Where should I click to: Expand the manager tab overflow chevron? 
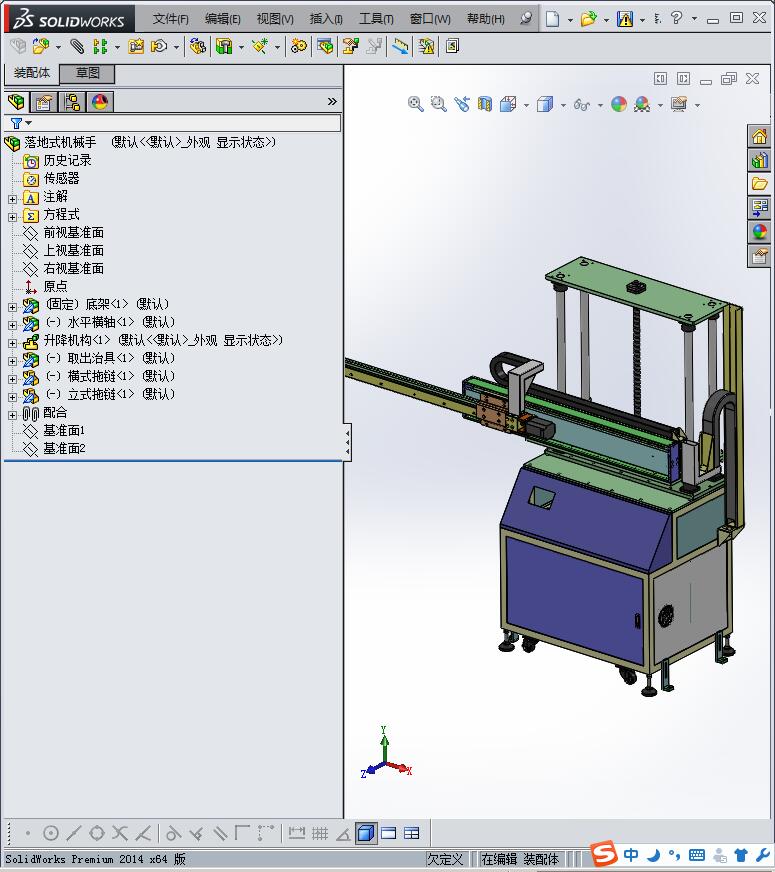click(332, 101)
